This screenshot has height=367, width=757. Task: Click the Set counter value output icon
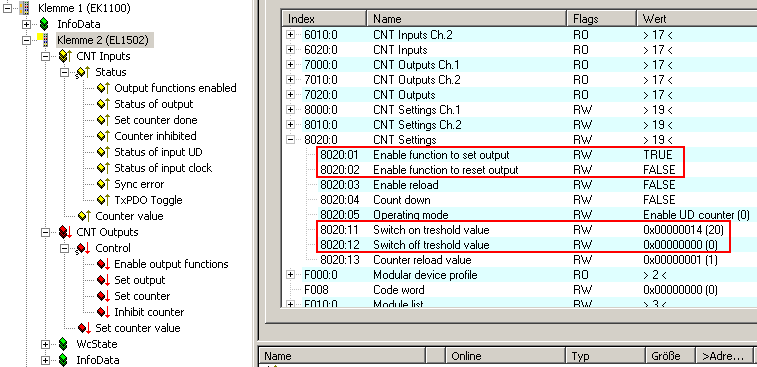(84, 328)
